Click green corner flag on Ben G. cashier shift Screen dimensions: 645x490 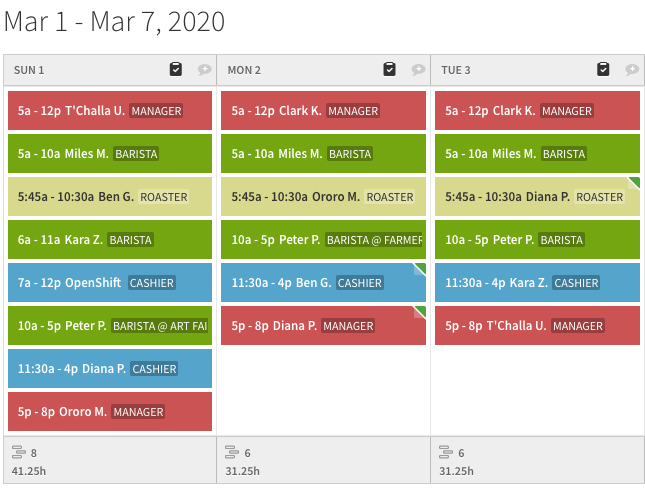tap(420, 269)
